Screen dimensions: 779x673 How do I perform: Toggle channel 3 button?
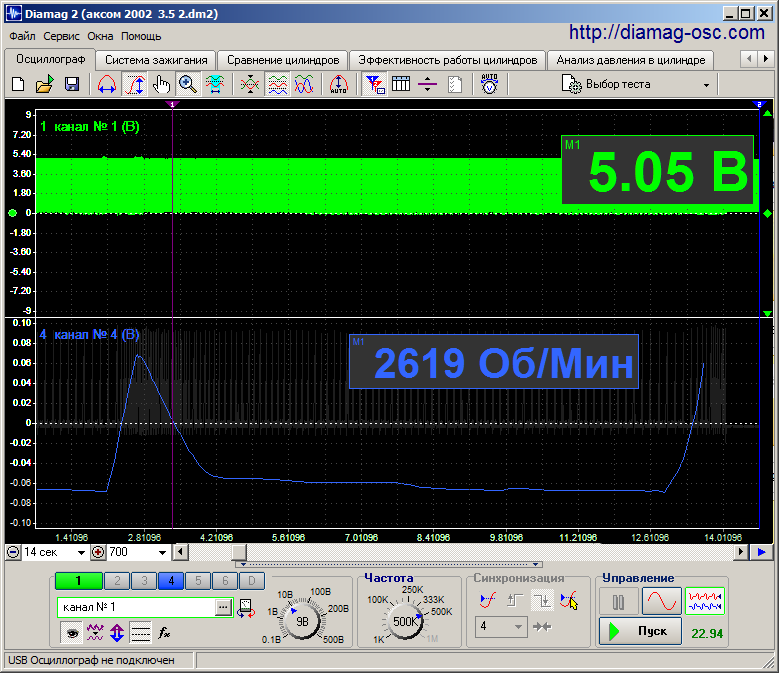point(144,581)
